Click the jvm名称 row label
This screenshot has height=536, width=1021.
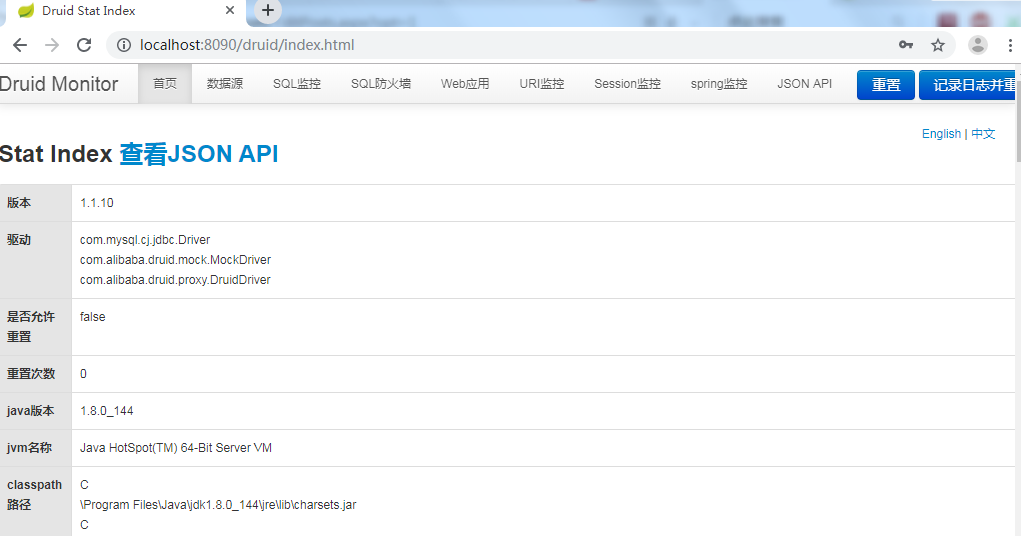[30, 448]
